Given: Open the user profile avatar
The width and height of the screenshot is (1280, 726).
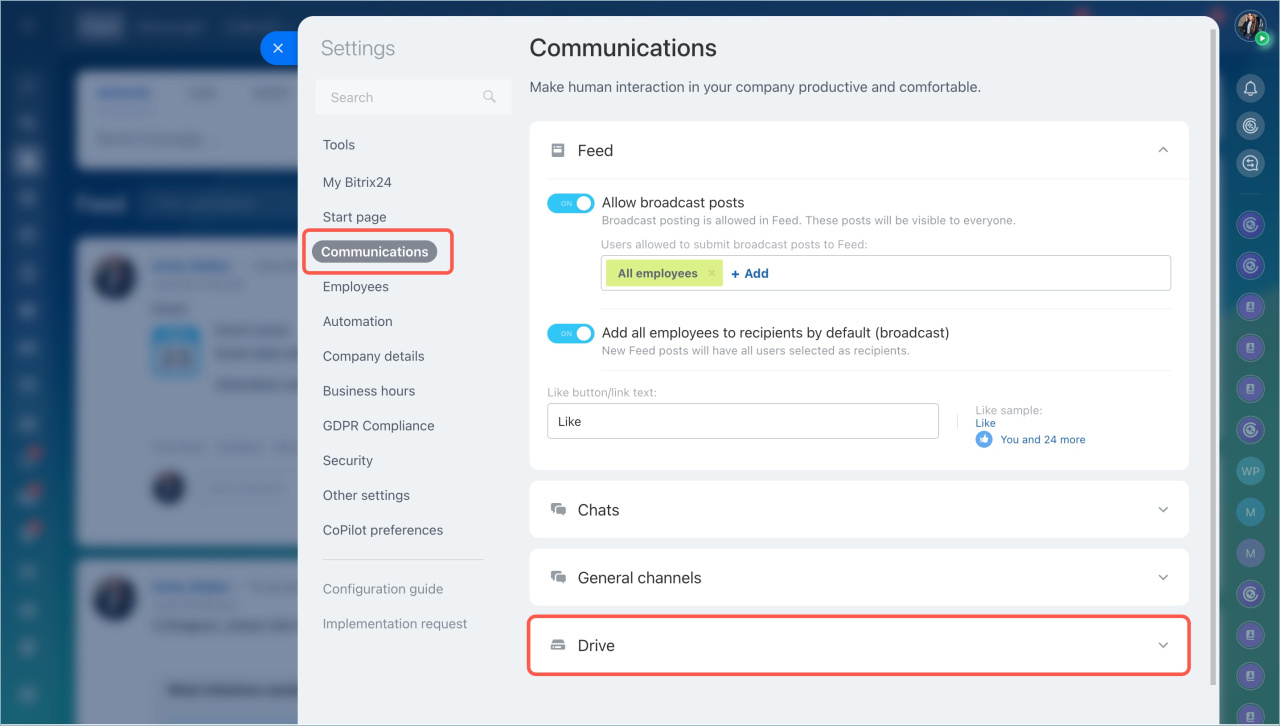Looking at the screenshot, I should [1250, 26].
